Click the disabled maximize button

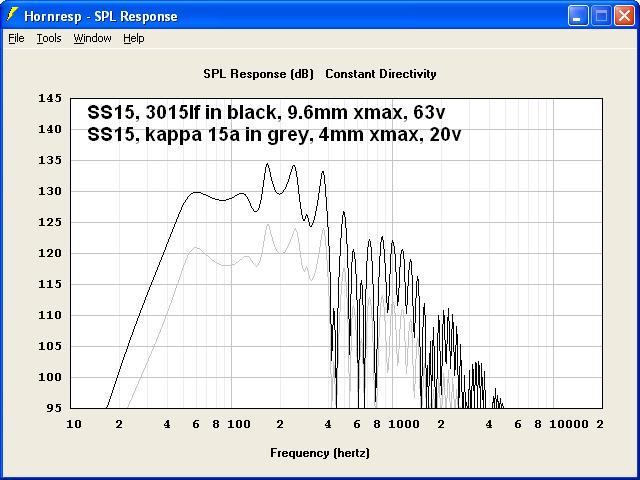[x=601, y=16]
